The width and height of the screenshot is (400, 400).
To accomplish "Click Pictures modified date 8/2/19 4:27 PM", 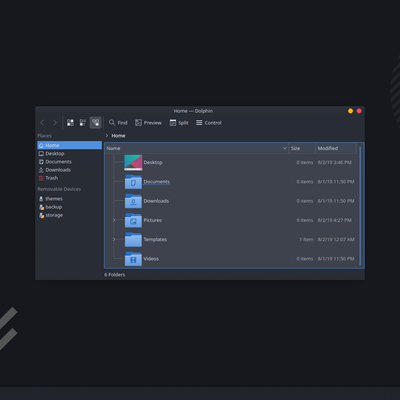I will coord(335,220).
